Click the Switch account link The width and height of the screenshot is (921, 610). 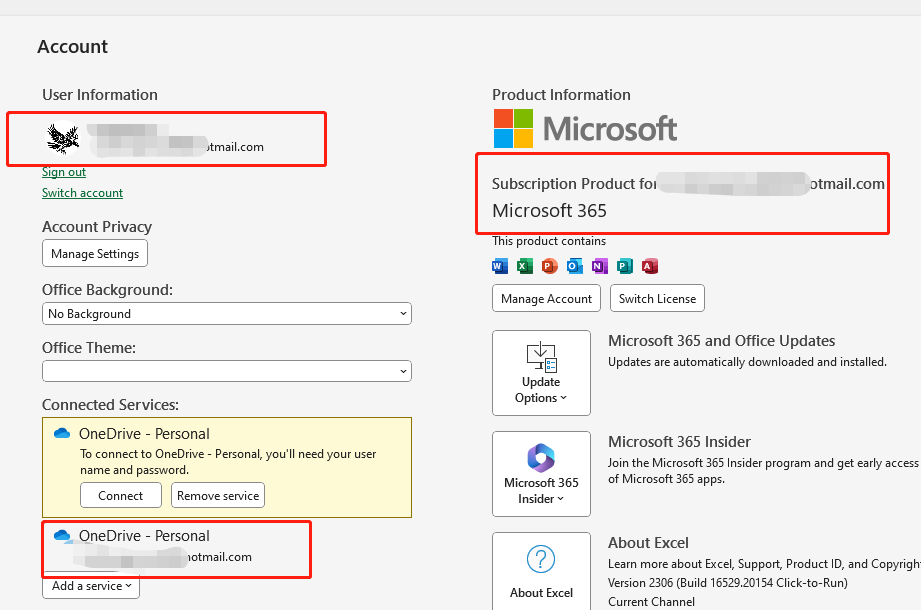coord(82,193)
